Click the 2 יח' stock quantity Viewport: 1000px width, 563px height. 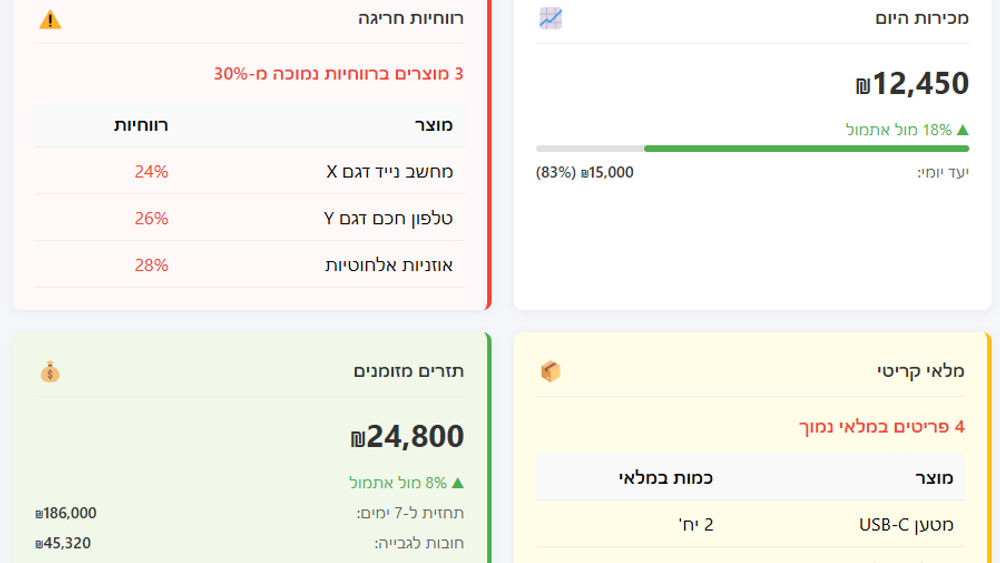coord(696,524)
